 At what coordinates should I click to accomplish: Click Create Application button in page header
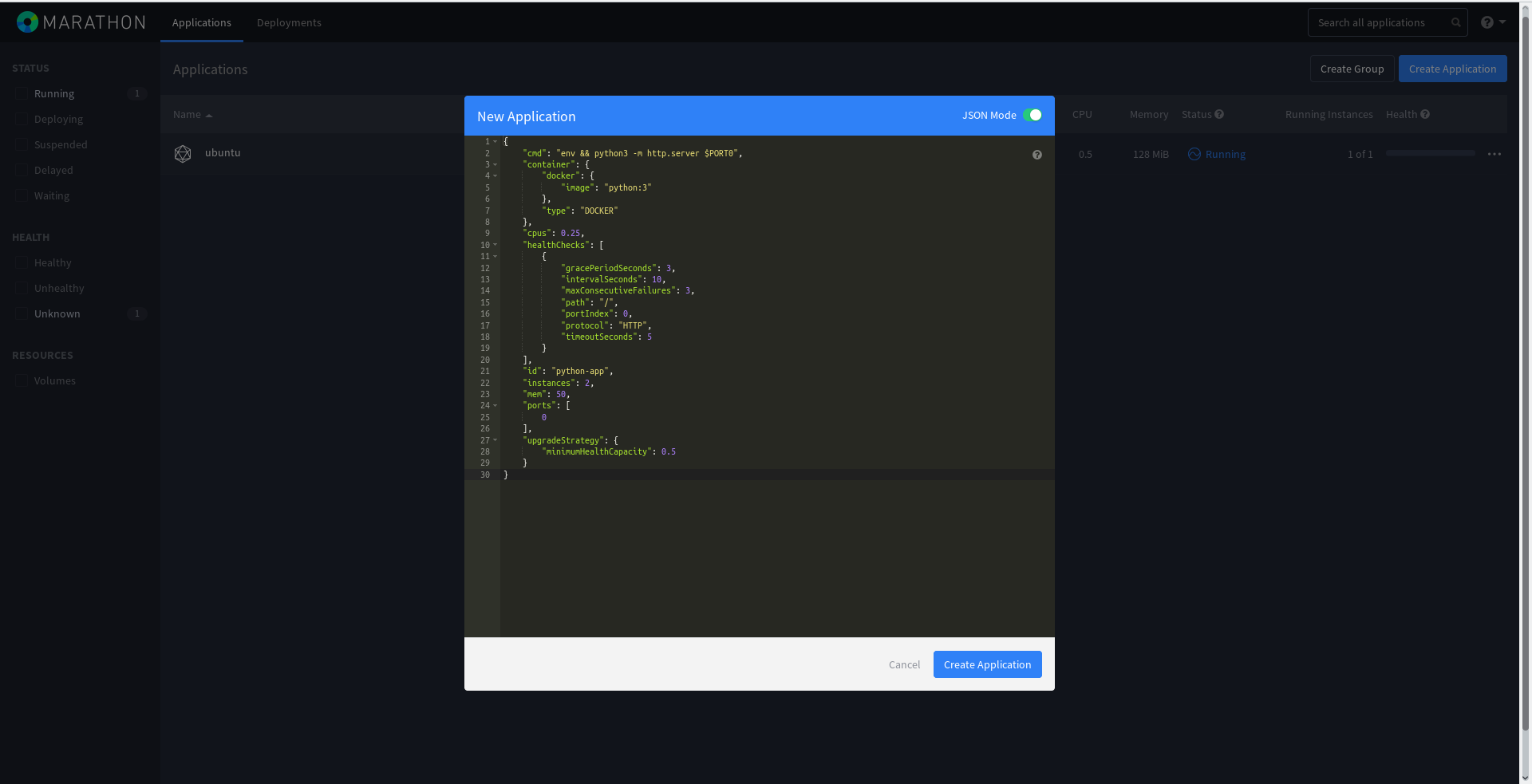pyautogui.click(x=1452, y=69)
